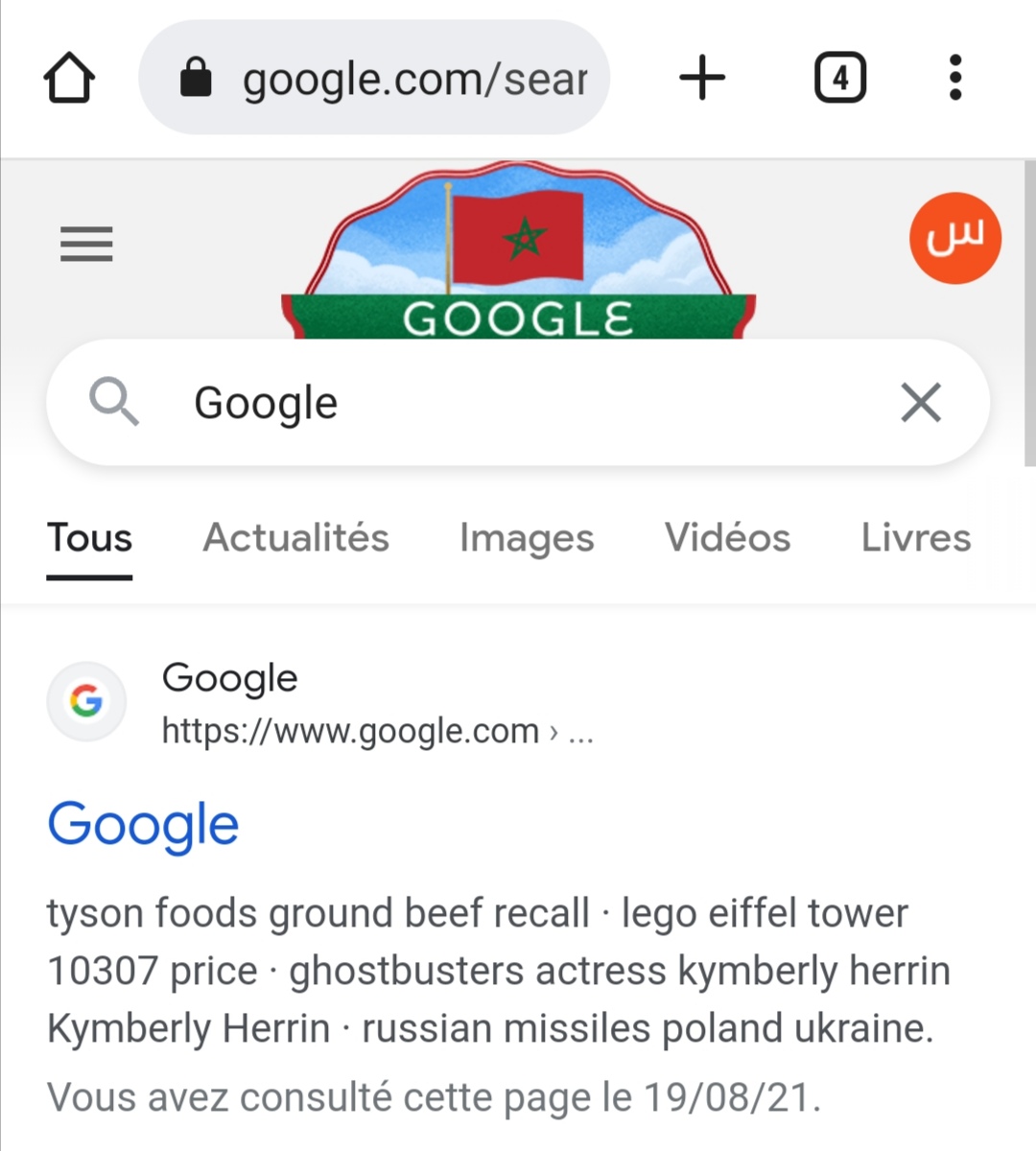Tap the browser home icon
Viewport: 1036px width, 1151px height.
pyautogui.click(x=69, y=78)
